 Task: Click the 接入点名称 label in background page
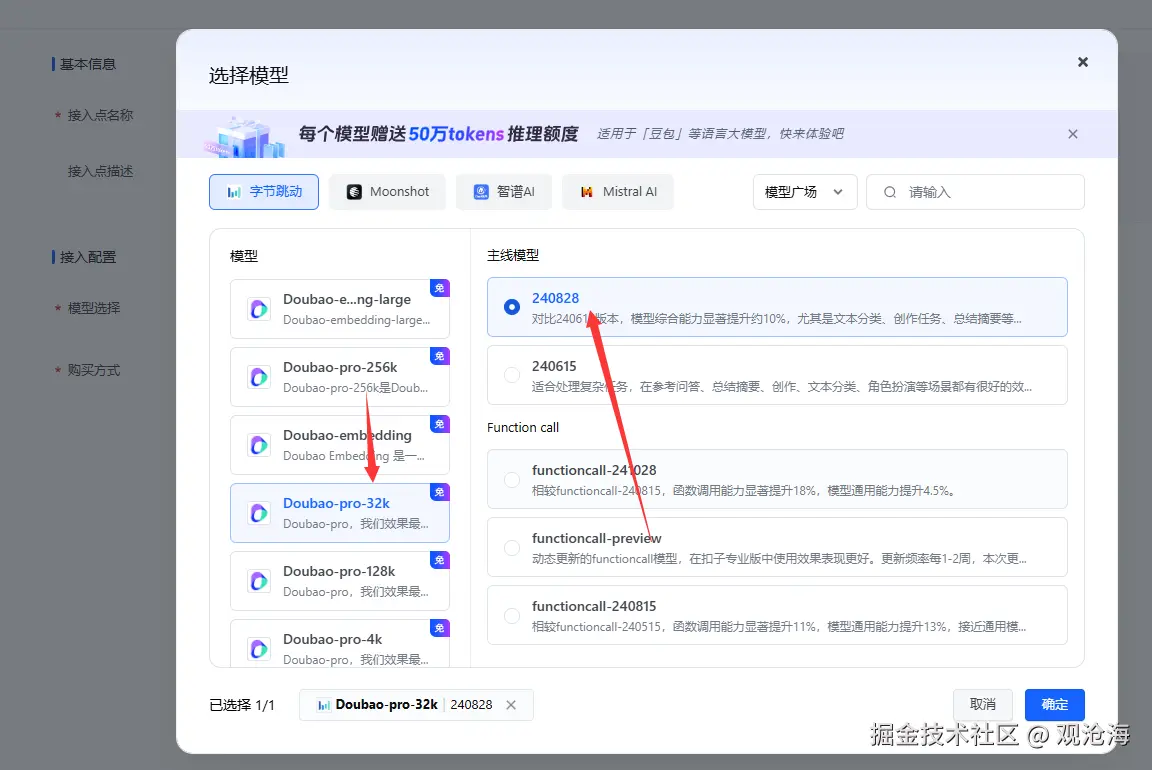pyautogui.click(x=100, y=115)
